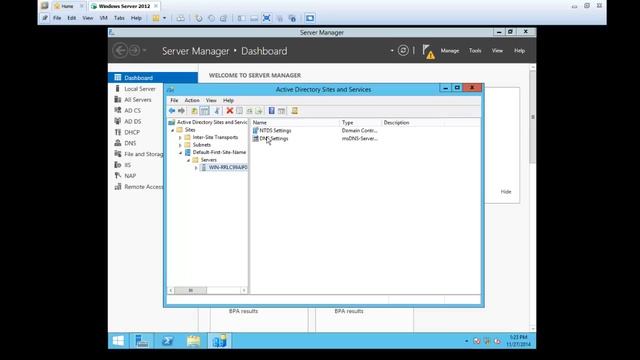Click Active Directory Sites and Services taskbar icon
The image size is (640, 360).
click(x=220, y=341)
